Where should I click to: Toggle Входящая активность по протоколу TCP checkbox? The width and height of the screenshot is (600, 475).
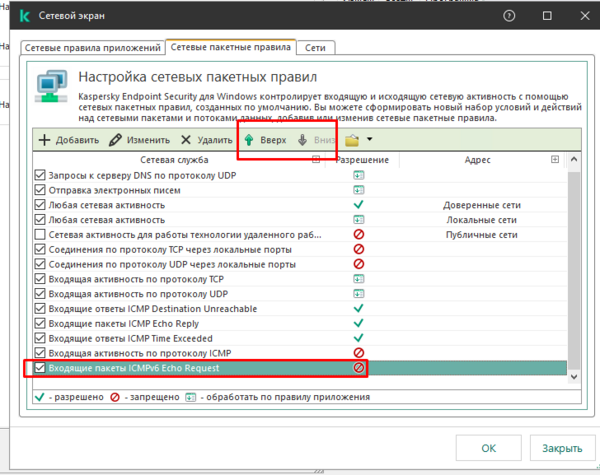click(40, 279)
